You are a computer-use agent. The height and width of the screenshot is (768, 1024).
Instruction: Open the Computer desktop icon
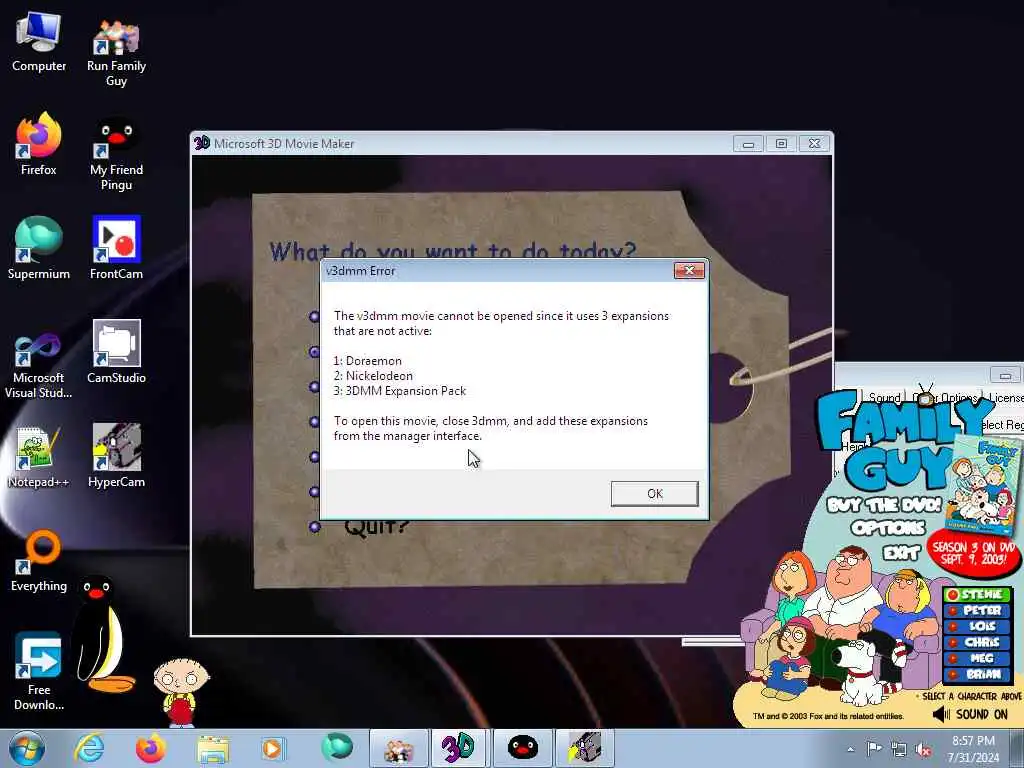39,42
